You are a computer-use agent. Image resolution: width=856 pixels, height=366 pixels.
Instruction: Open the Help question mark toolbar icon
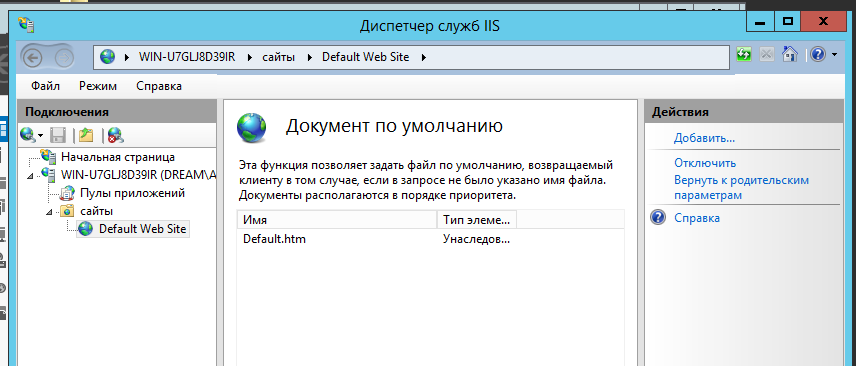817,54
